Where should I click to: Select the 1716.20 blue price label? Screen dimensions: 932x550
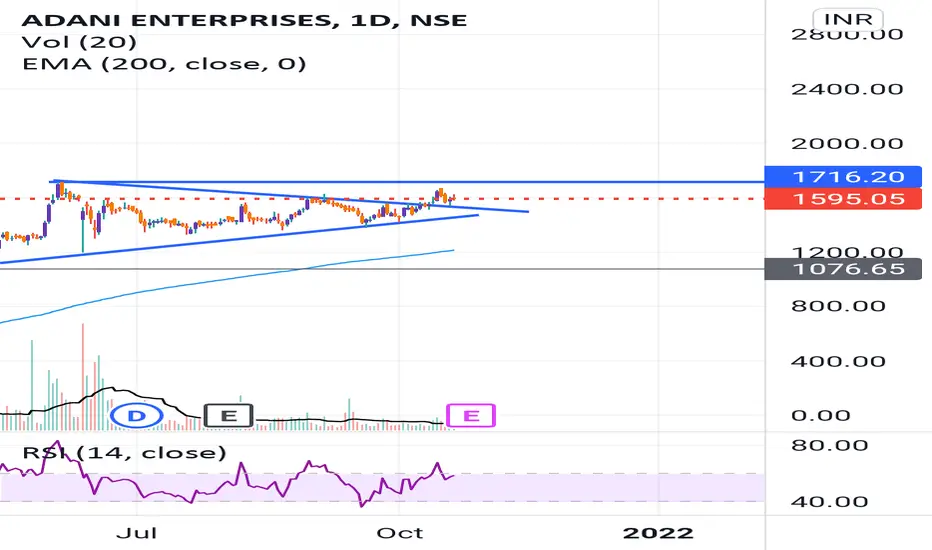(843, 177)
